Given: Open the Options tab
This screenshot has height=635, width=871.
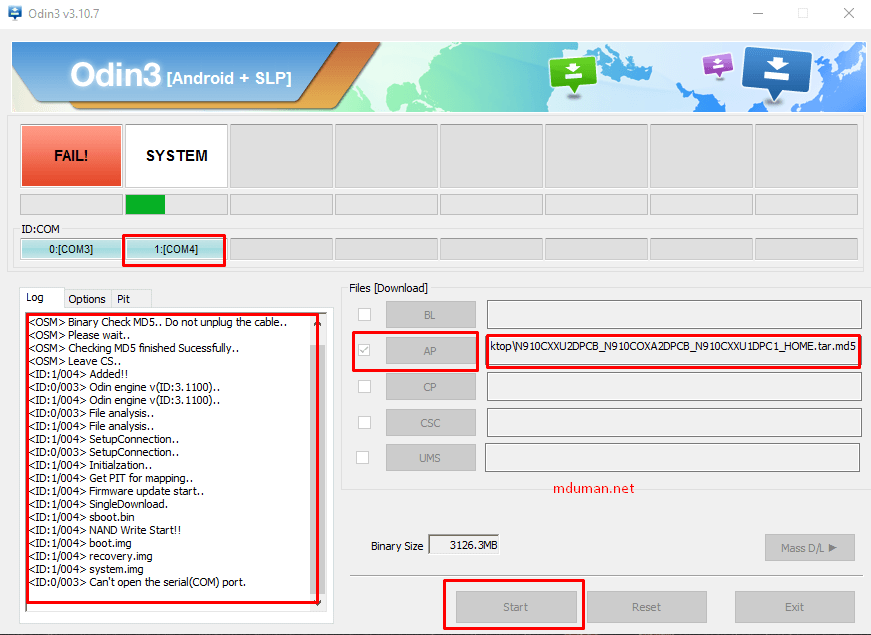Looking at the screenshot, I should click(x=87, y=299).
